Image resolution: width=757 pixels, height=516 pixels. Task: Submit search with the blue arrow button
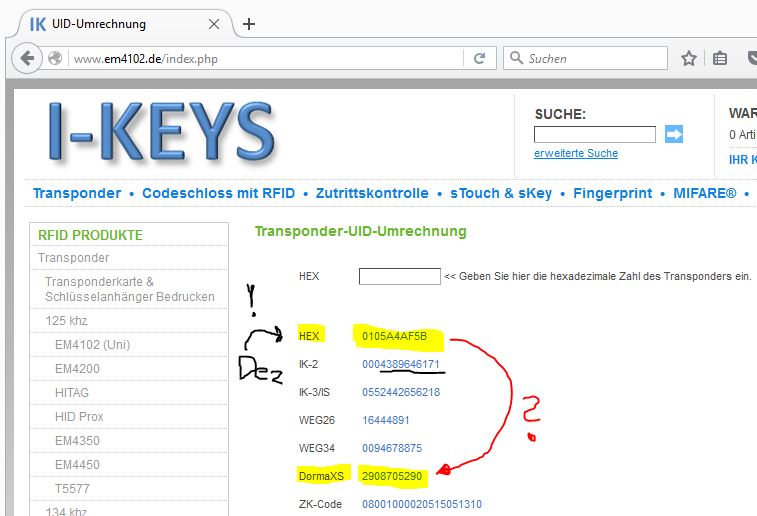tap(674, 134)
